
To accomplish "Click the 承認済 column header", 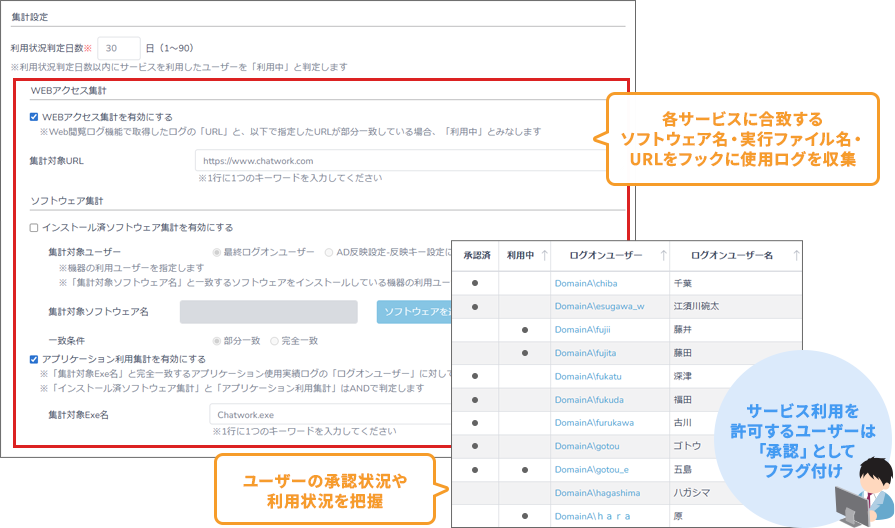I will [x=477, y=255].
